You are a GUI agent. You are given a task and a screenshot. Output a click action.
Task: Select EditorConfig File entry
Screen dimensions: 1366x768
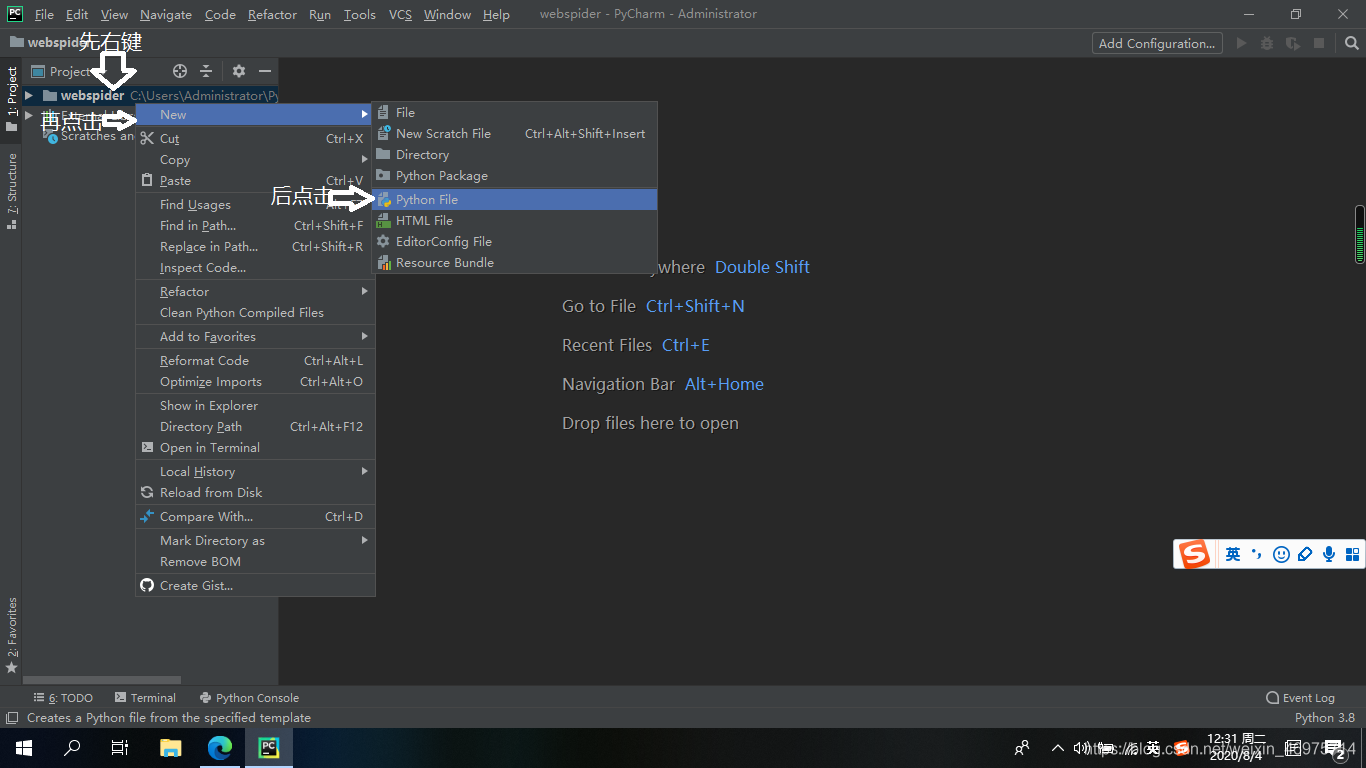[515, 241]
